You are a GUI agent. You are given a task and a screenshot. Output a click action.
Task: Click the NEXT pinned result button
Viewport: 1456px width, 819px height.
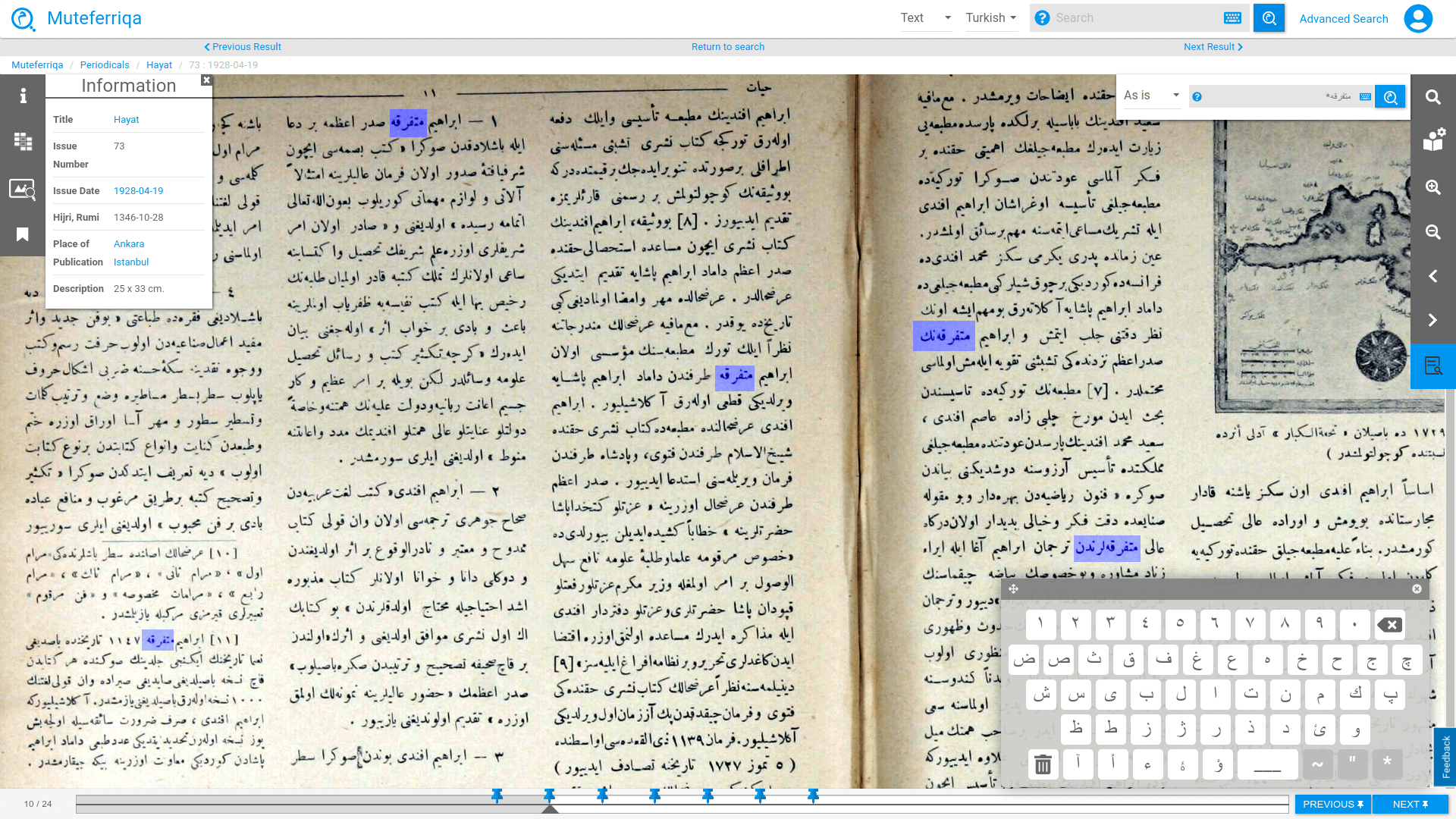(x=1410, y=805)
